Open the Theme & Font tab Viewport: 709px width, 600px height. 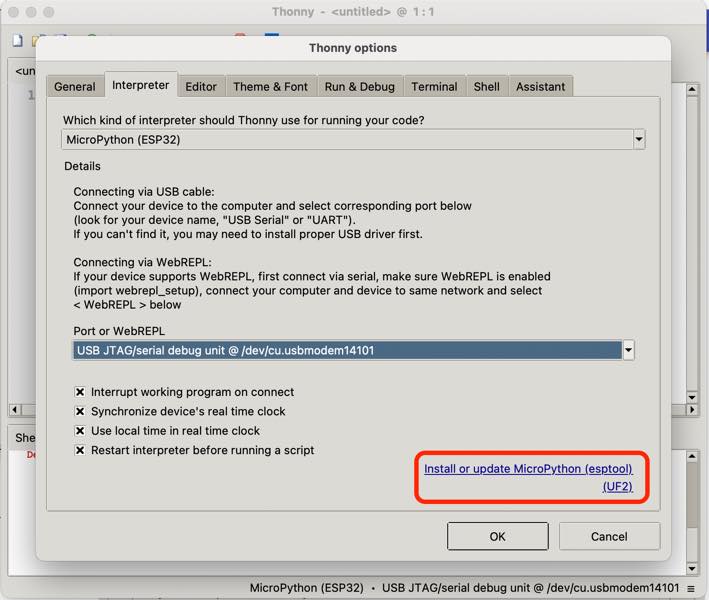(270, 86)
